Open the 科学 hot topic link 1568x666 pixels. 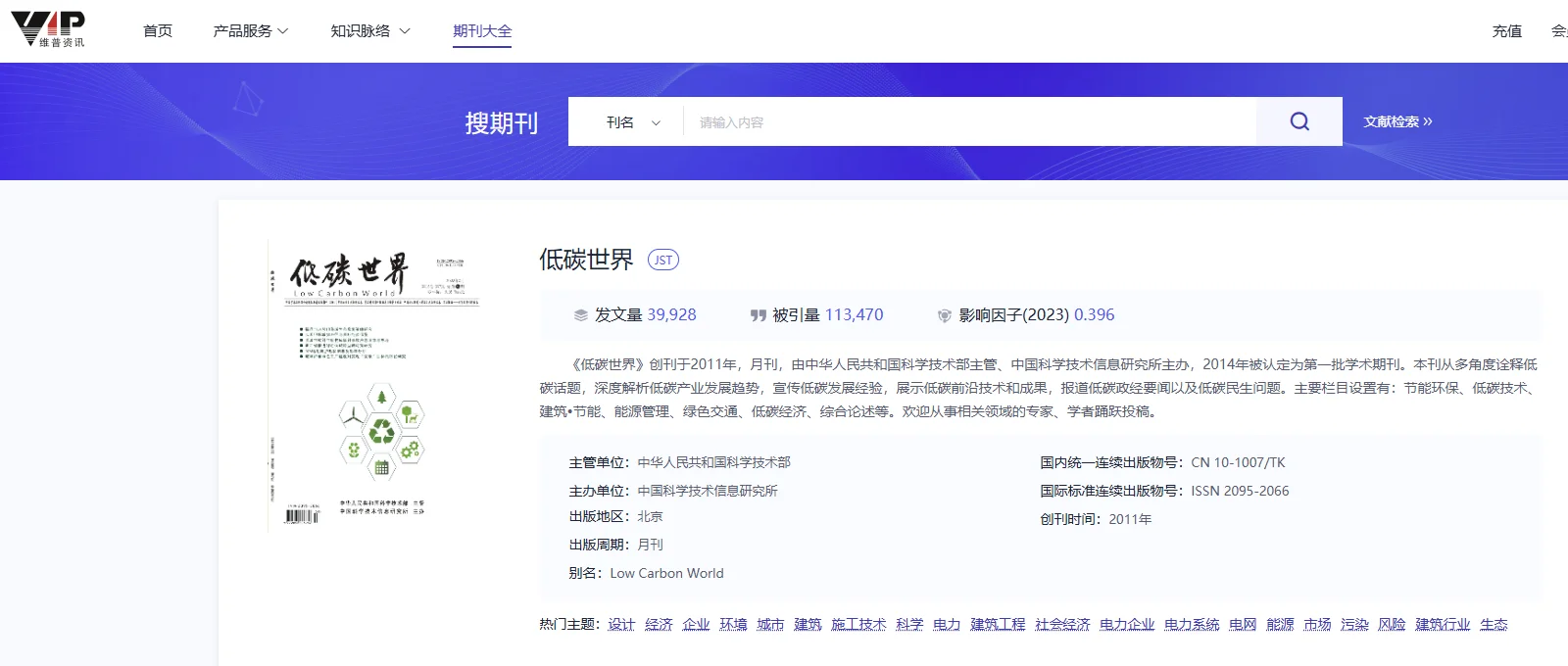[x=909, y=624]
